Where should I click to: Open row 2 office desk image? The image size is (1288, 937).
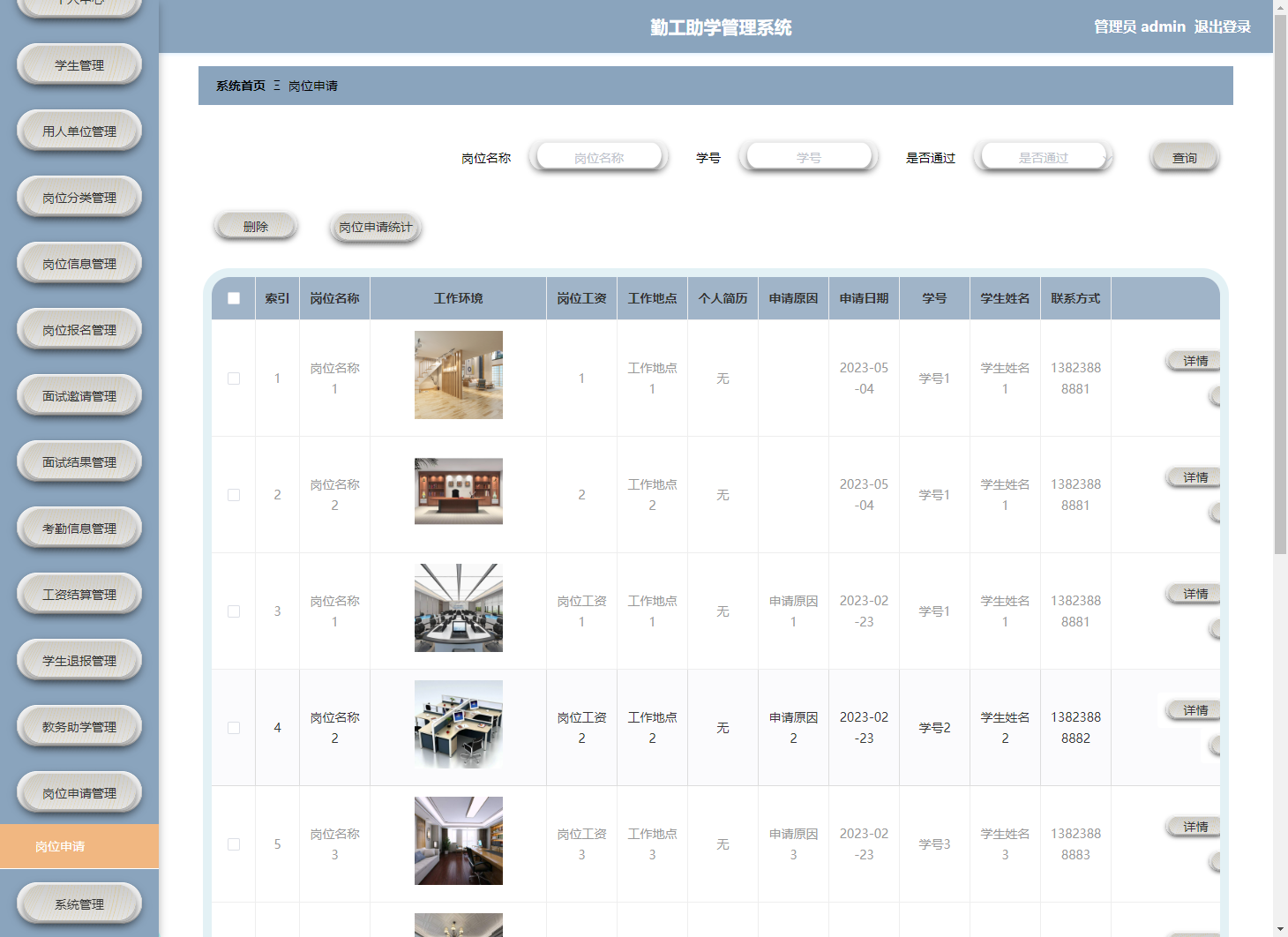[x=459, y=491]
